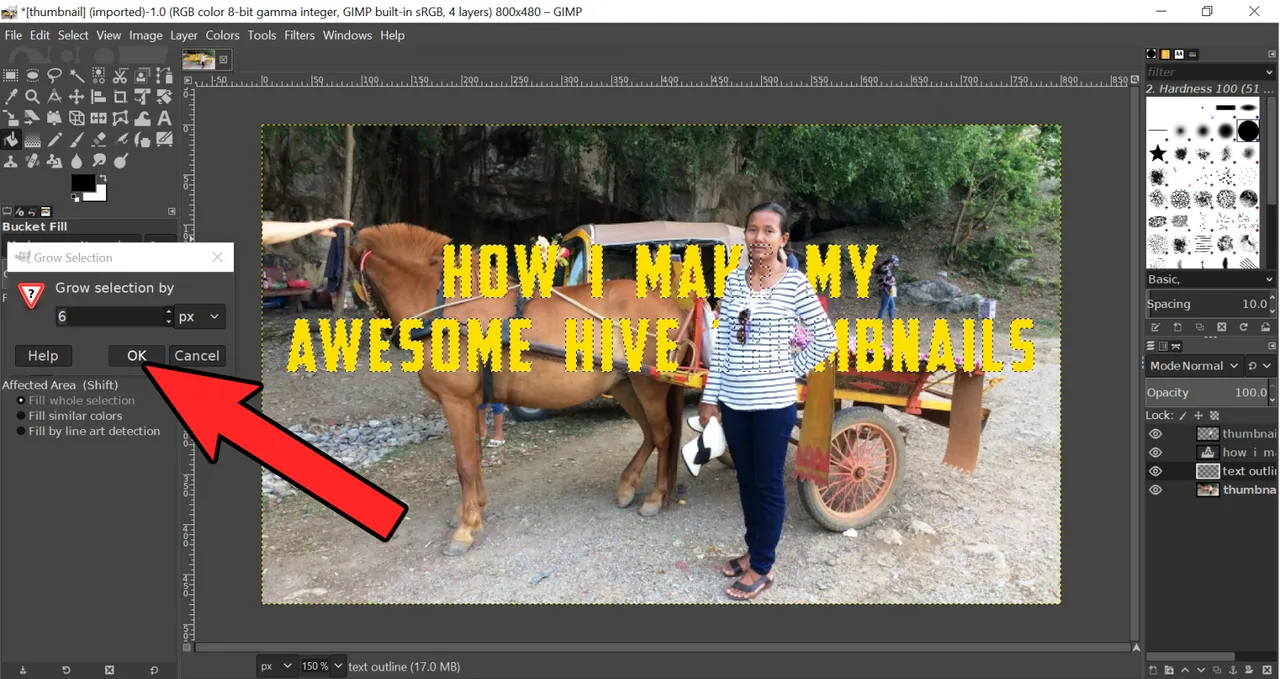Open the brush filter dropdown

click(1270, 72)
